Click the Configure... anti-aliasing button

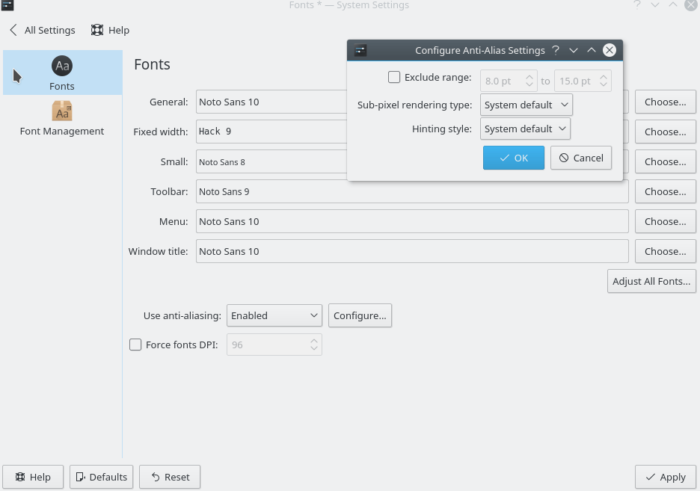pos(360,316)
